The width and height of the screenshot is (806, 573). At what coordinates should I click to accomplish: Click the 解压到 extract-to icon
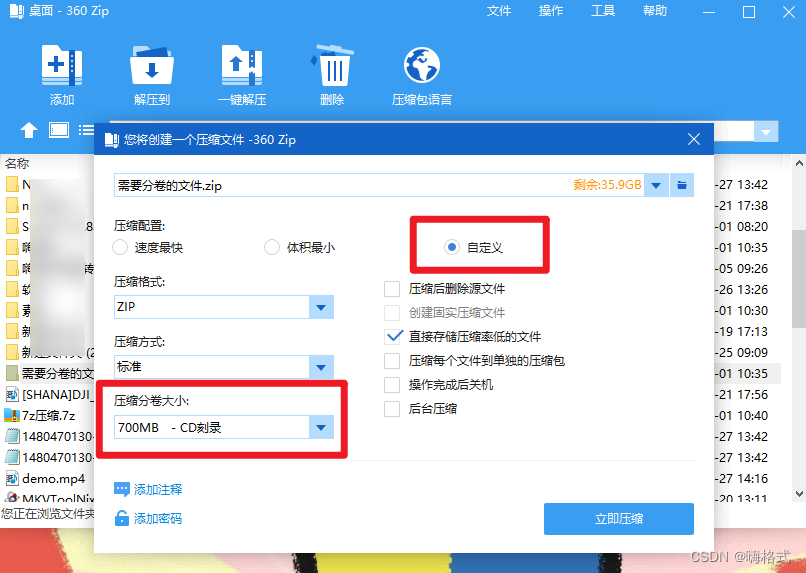(152, 65)
